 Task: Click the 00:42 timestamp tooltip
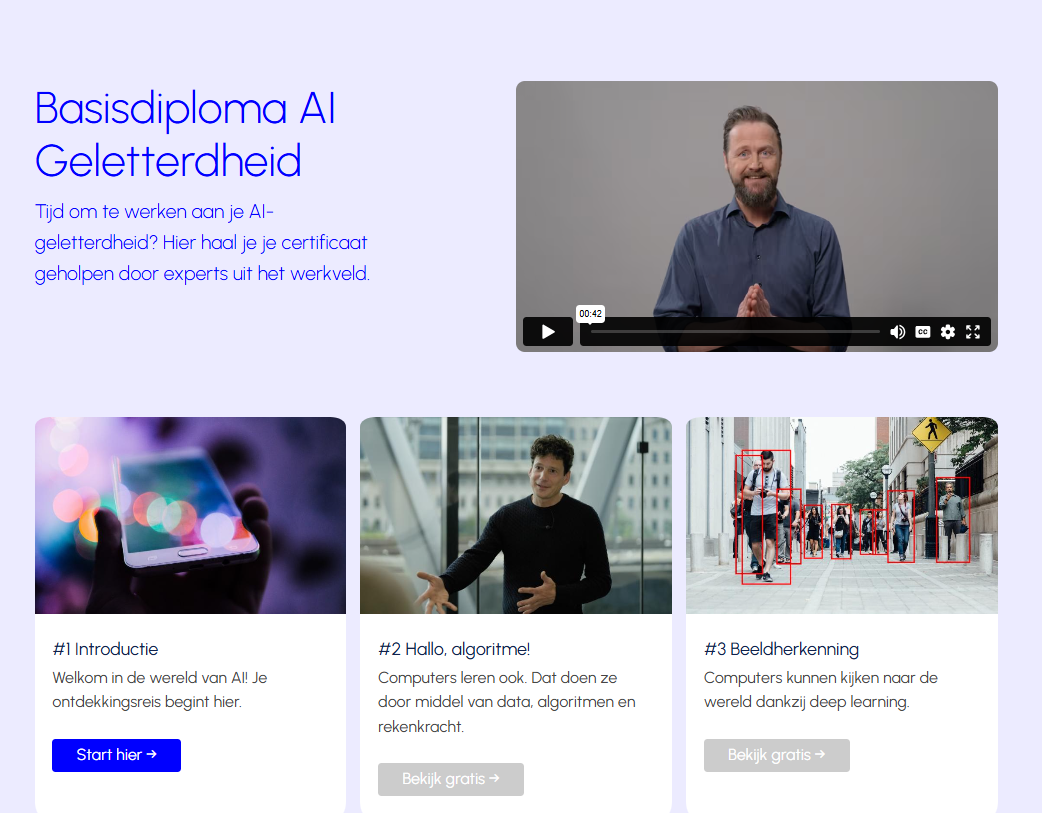click(590, 314)
